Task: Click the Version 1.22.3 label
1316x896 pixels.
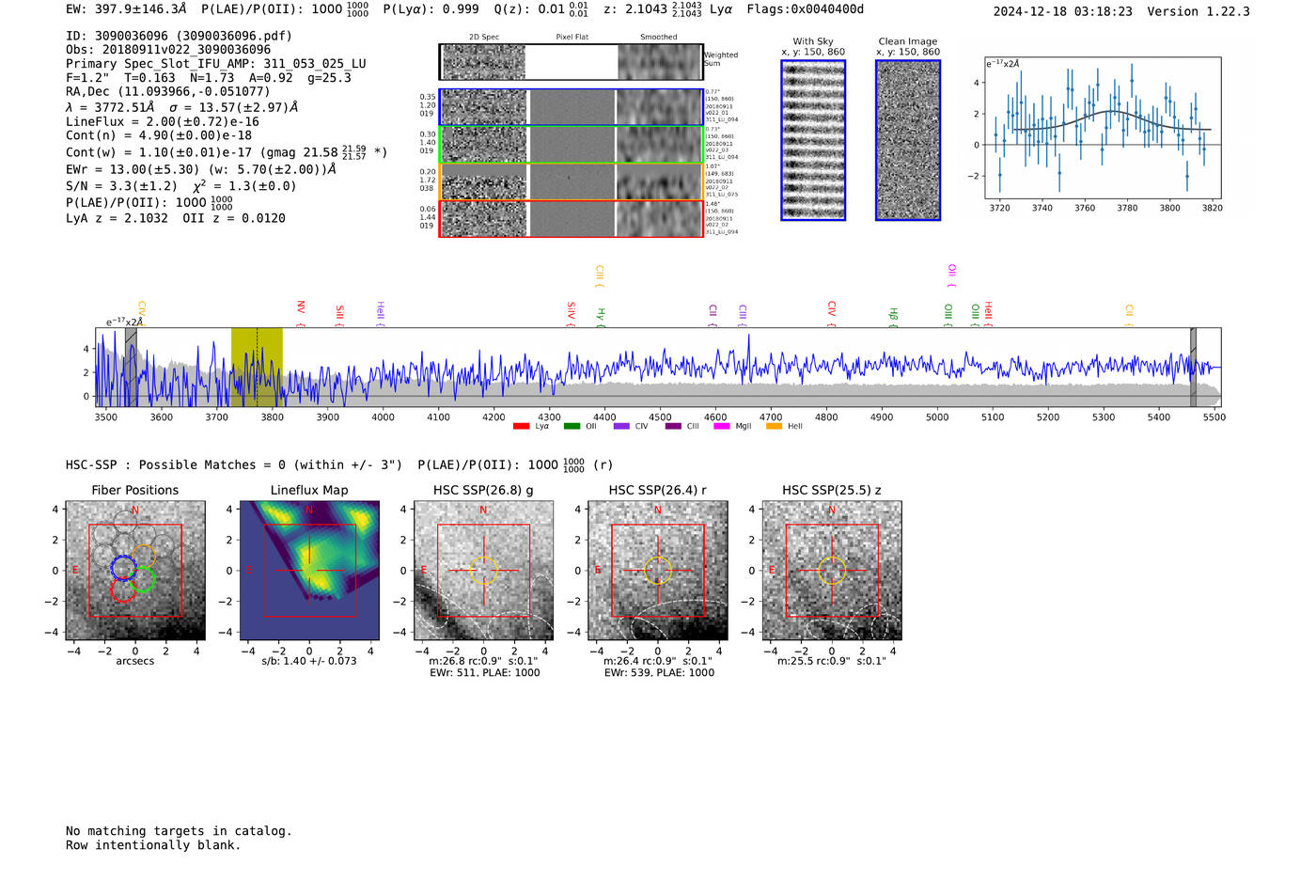Action: pyautogui.click(x=1198, y=11)
